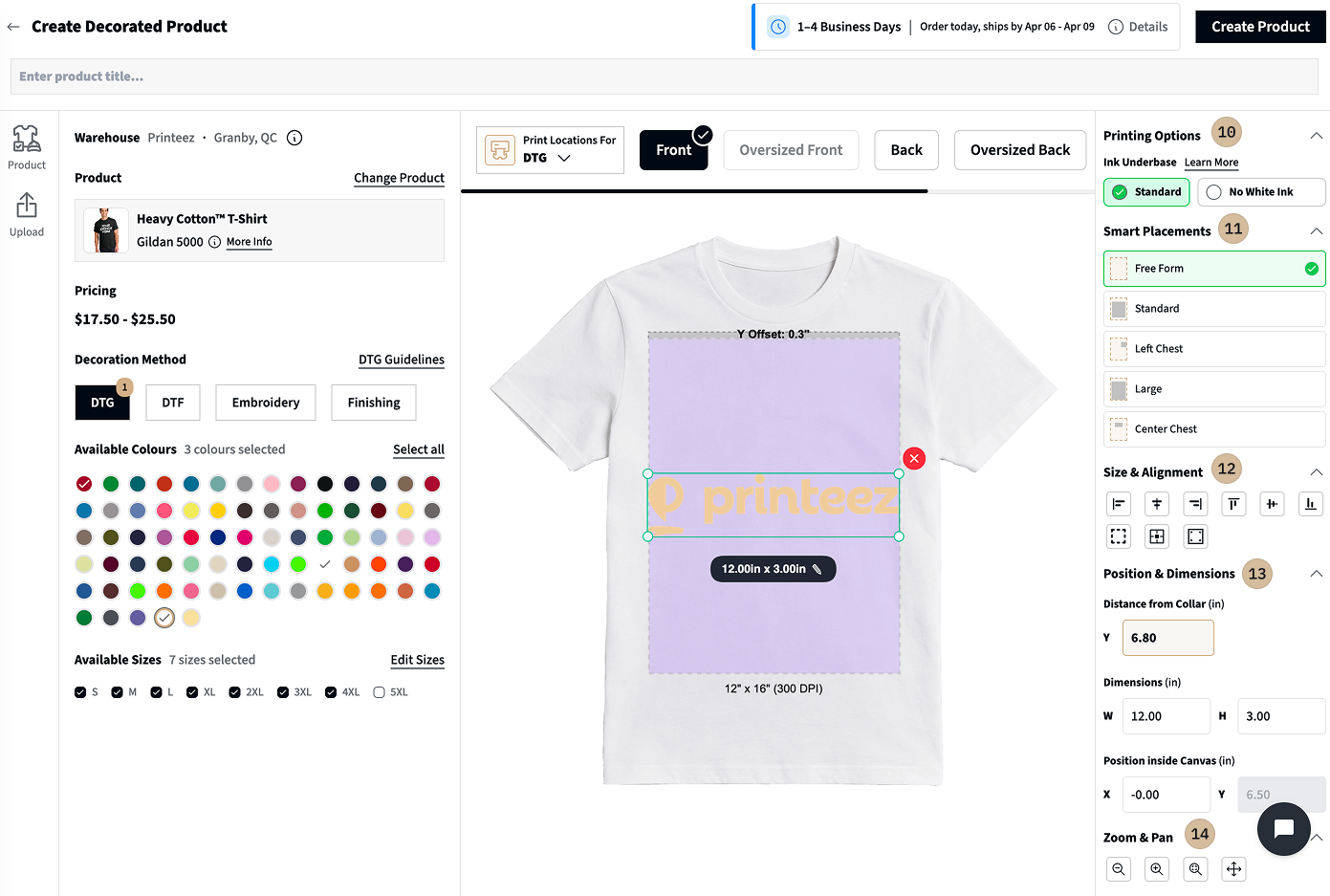Edit design size via the pencil icon
The height and width of the screenshot is (896, 1330).
(817, 569)
